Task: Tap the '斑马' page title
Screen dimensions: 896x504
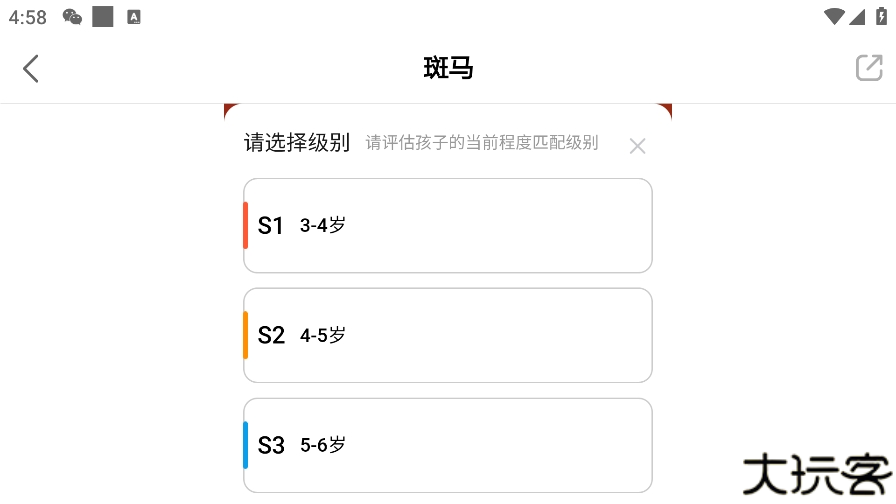Action: tap(448, 68)
